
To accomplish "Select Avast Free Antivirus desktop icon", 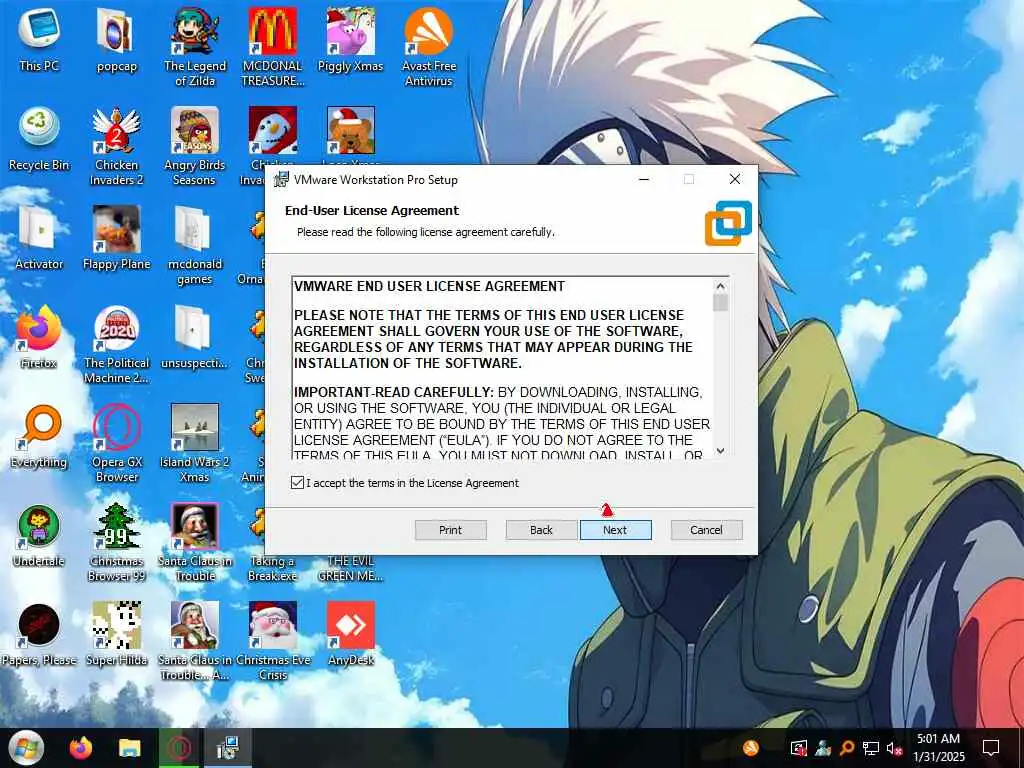I will (x=429, y=47).
